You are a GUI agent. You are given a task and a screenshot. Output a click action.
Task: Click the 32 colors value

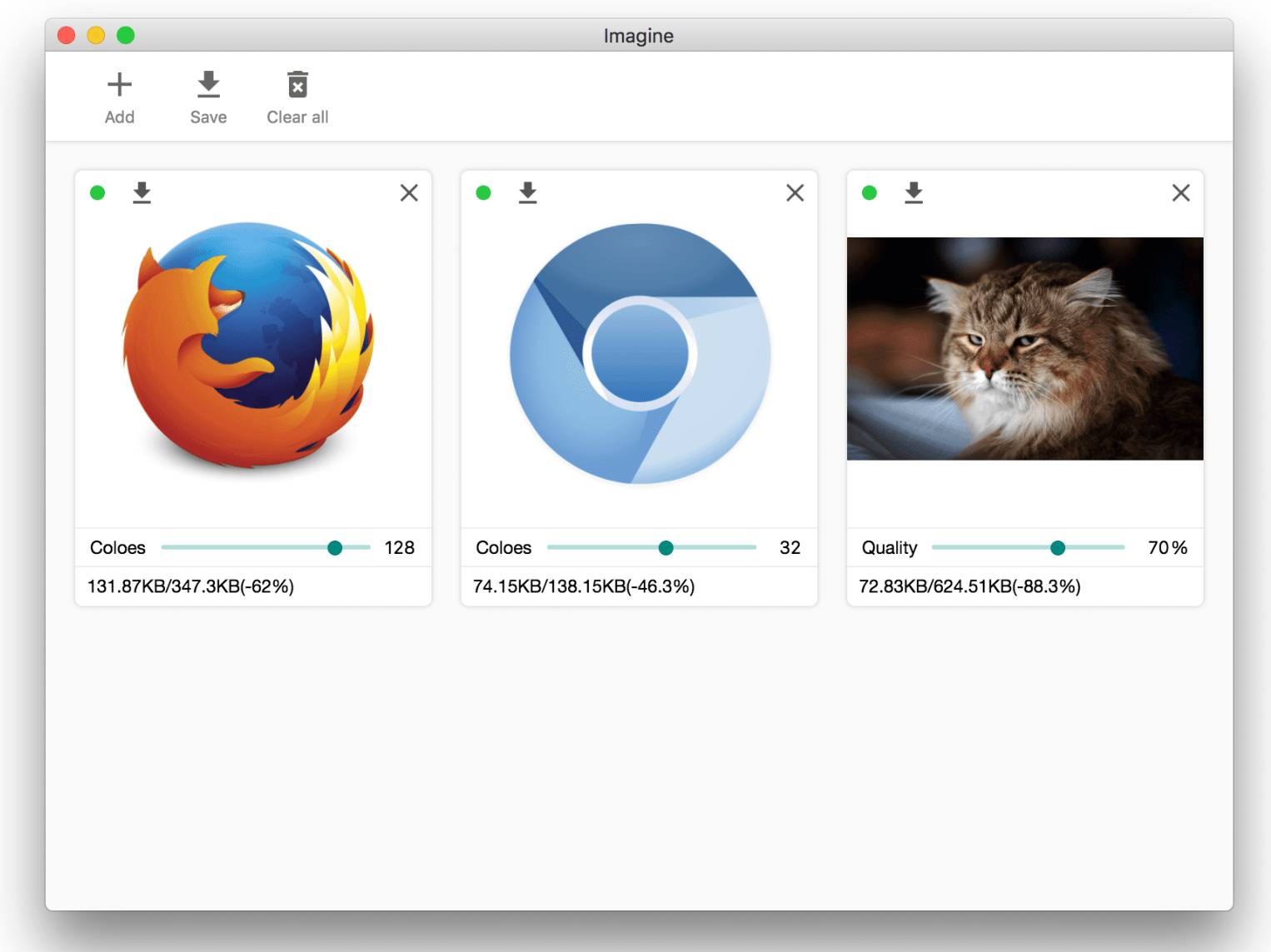(790, 548)
